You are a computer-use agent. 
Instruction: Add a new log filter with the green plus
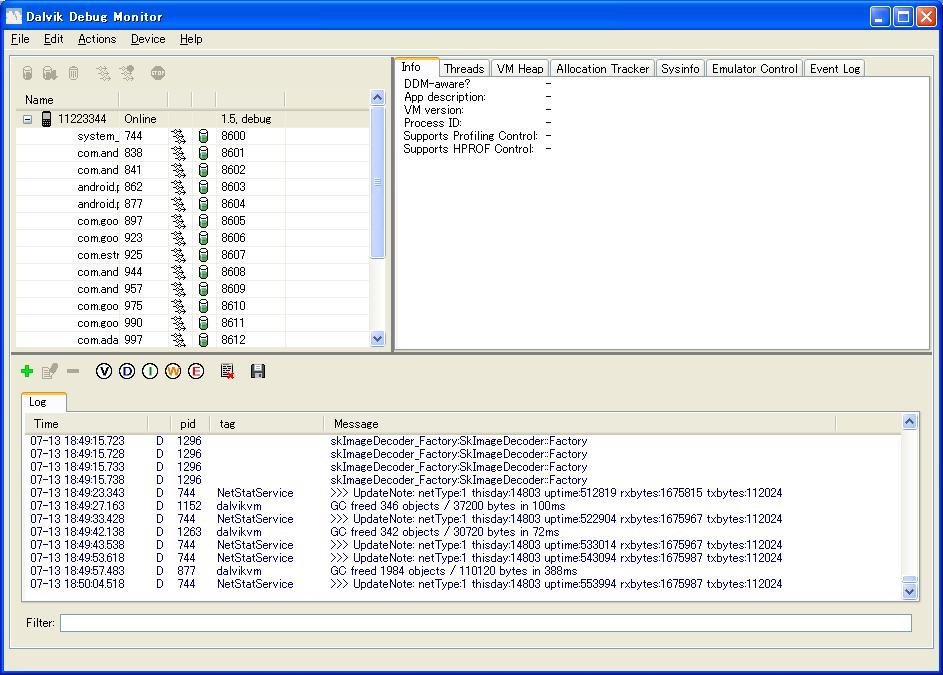click(27, 371)
